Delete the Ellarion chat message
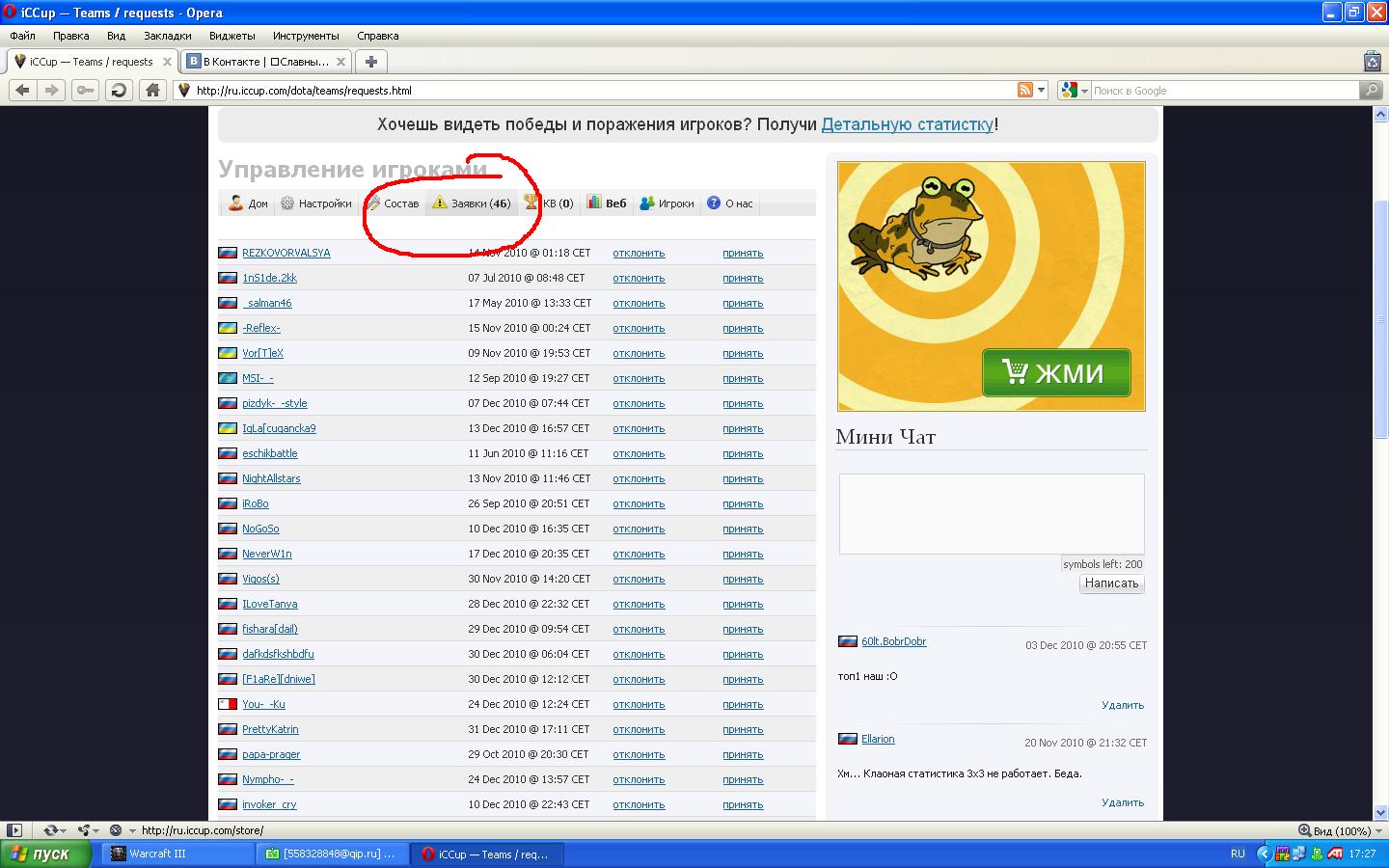1389x868 pixels. (1123, 802)
